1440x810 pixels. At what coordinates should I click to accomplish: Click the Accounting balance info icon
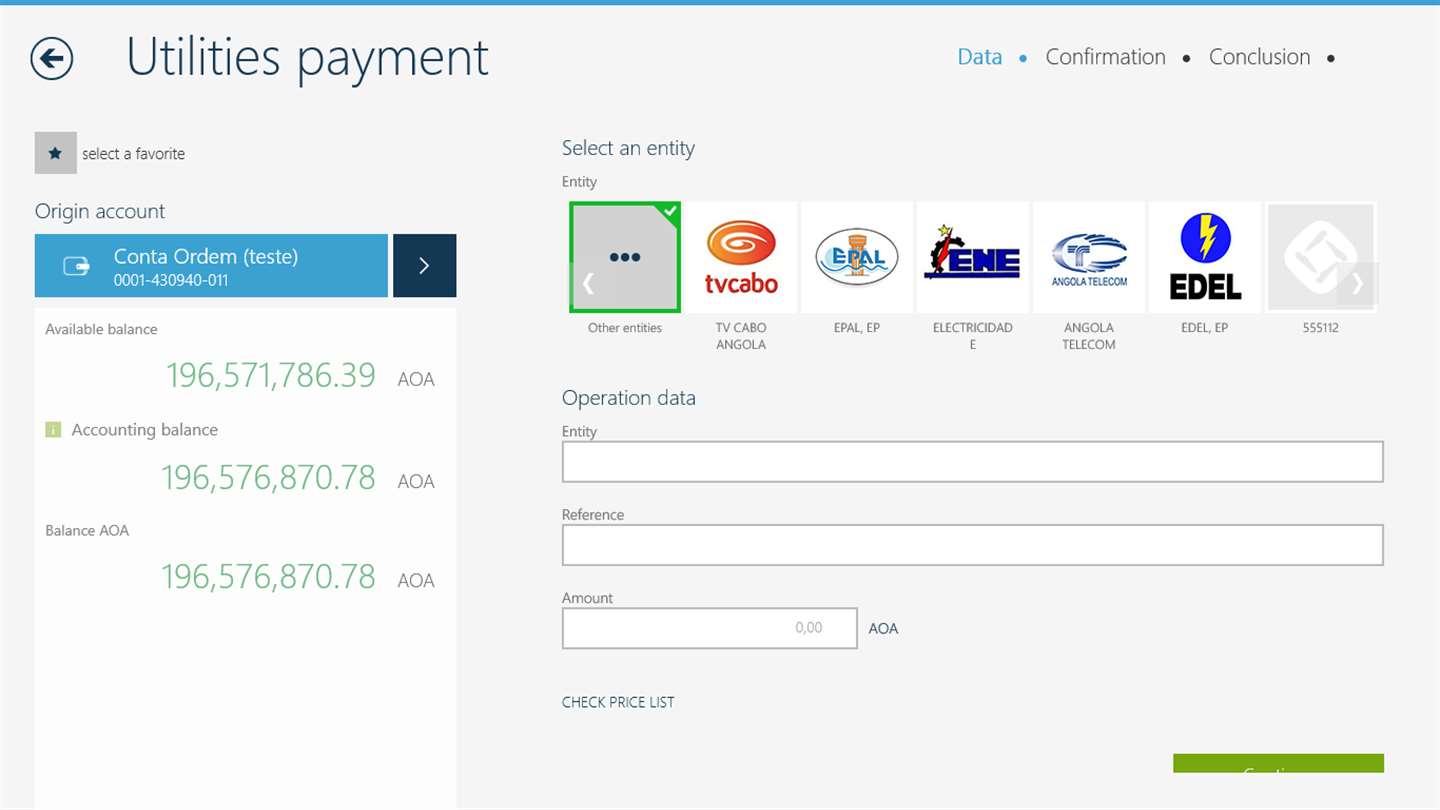pos(53,430)
